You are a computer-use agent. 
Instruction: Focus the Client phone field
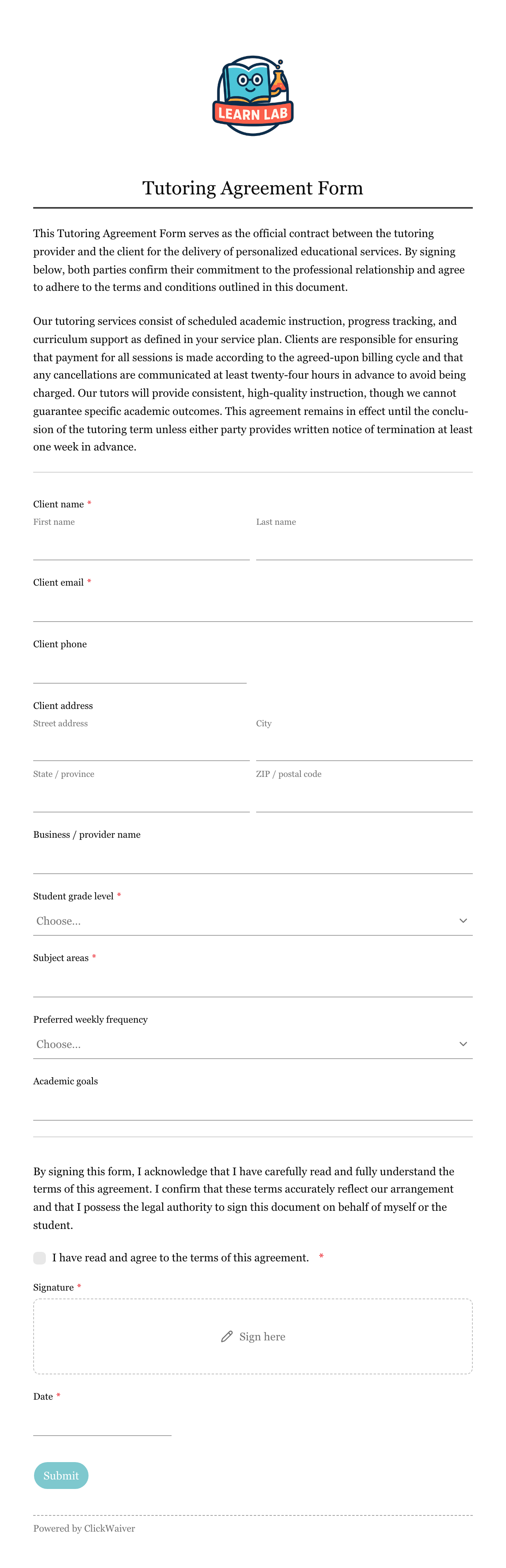click(140, 669)
